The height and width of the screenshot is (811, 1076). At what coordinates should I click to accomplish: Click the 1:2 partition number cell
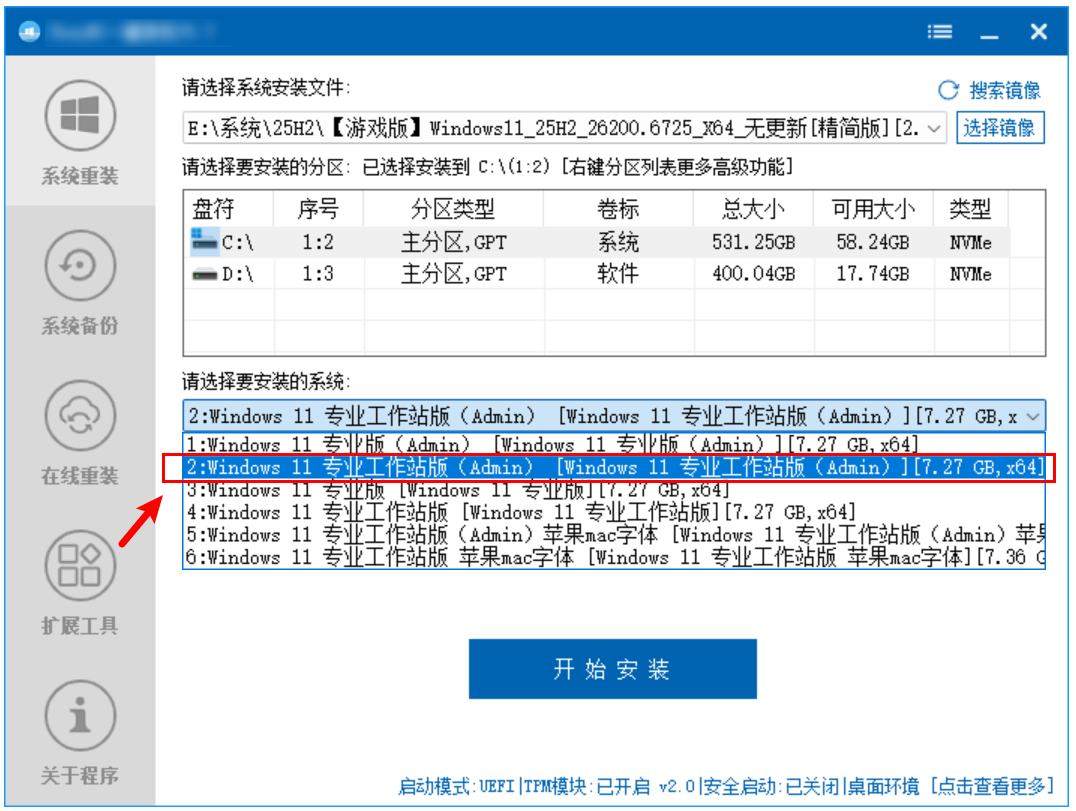[x=318, y=242]
